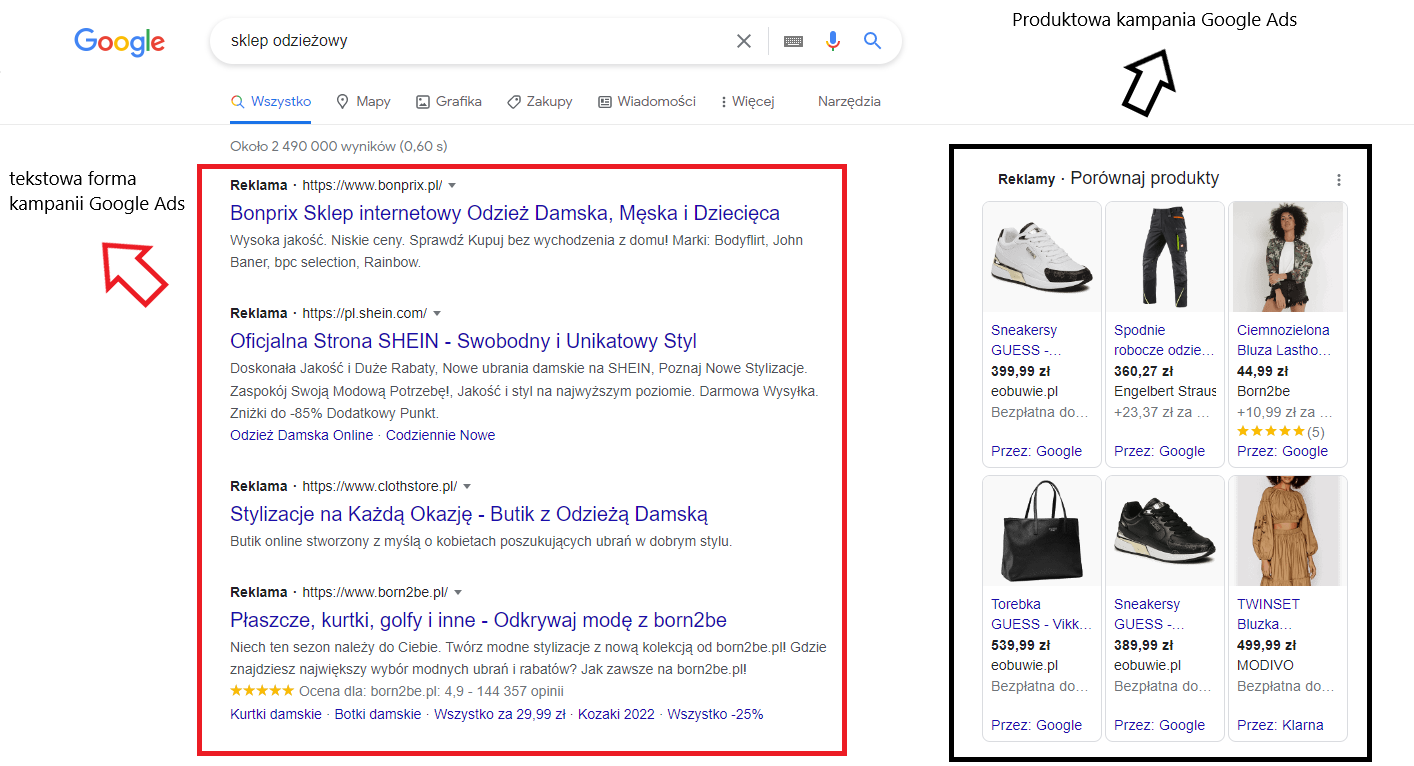Image resolution: width=1414 pixels, height=766 pixels.
Task: Select white GUESS sneakers product image
Action: [1042, 257]
